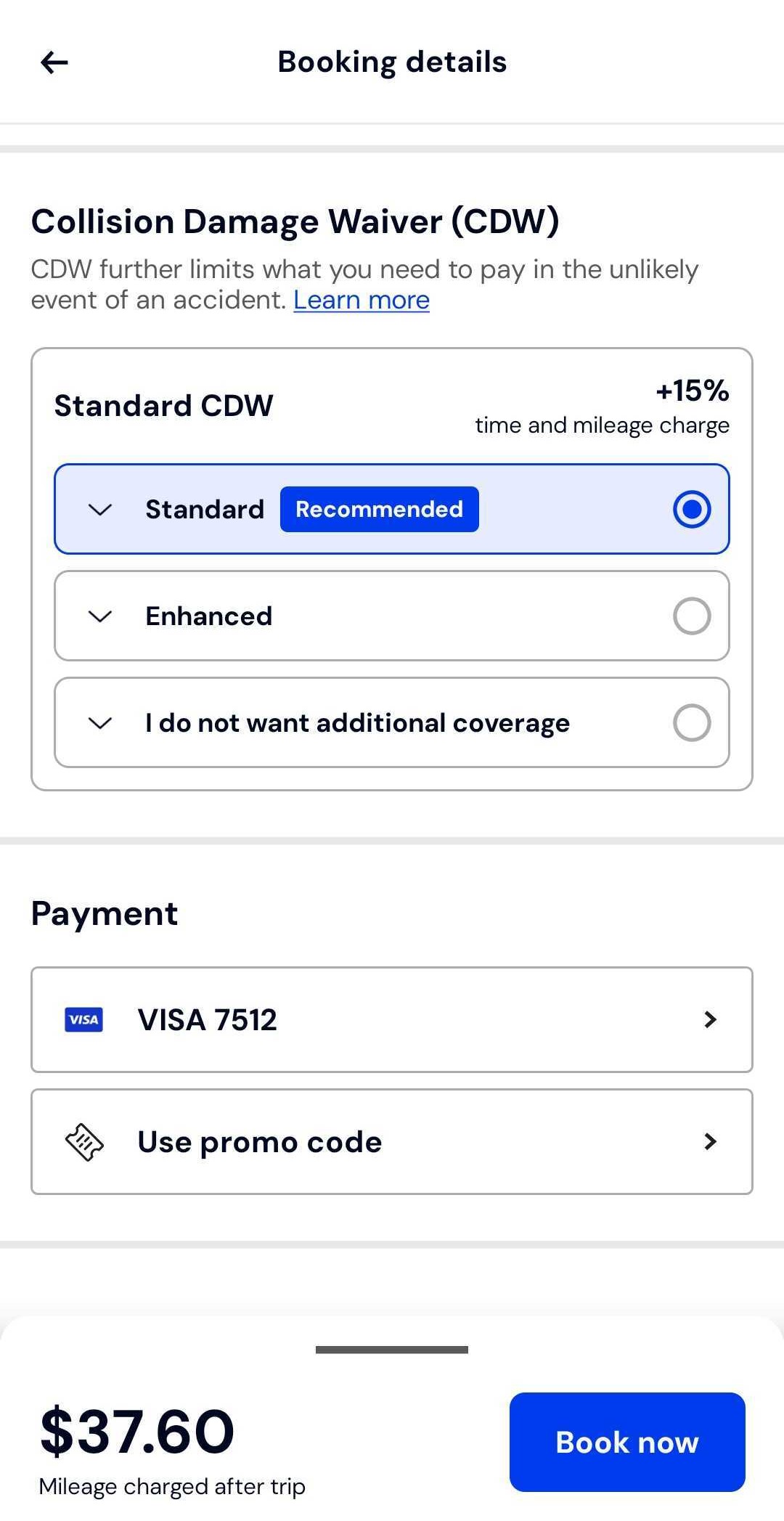Go back using the left arrow icon

click(x=54, y=62)
